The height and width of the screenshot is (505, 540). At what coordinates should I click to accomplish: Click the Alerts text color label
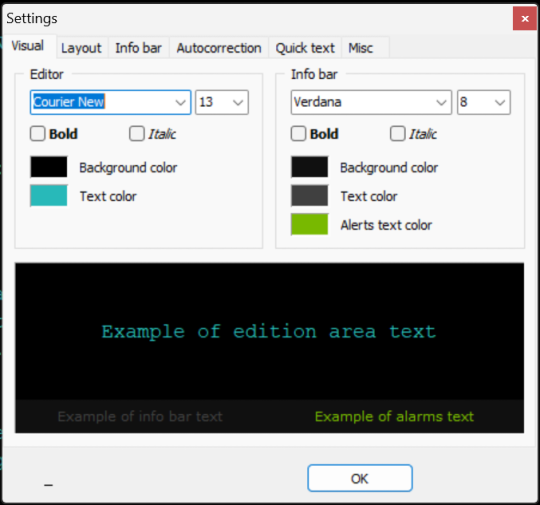[x=386, y=225]
